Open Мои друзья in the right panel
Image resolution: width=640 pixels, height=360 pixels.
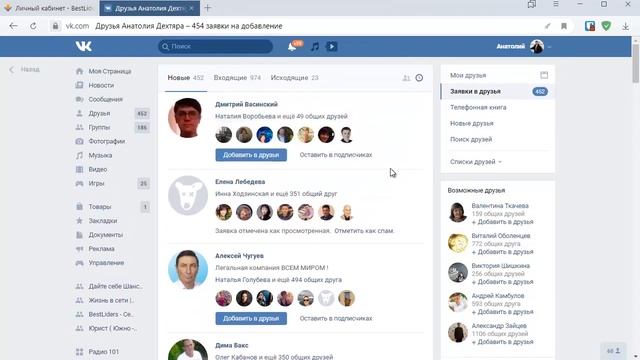[468, 76]
